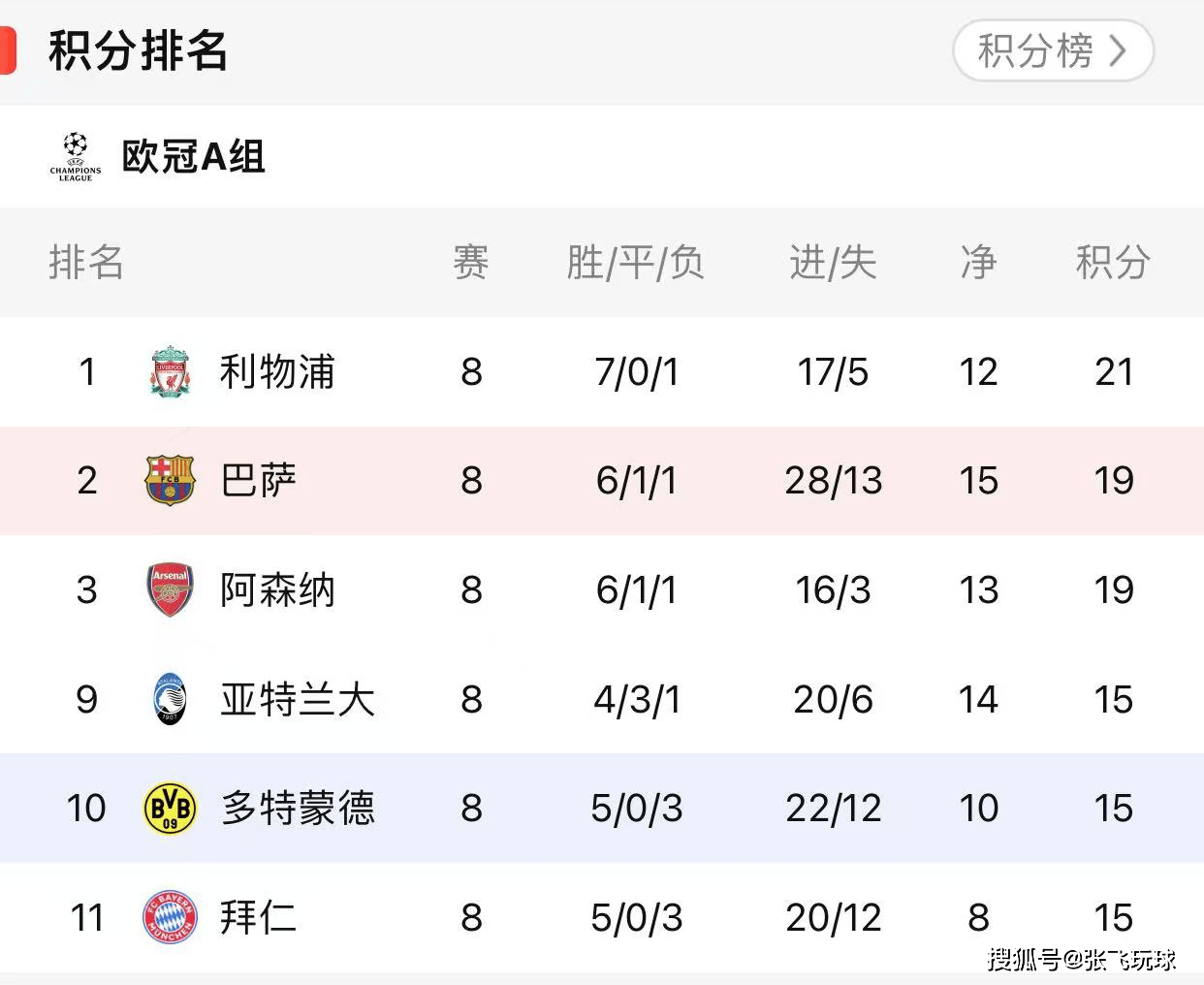Click the Atalanta club crest icon
The height and width of the screenshot is (985, 1204).
tap(170, 699)
